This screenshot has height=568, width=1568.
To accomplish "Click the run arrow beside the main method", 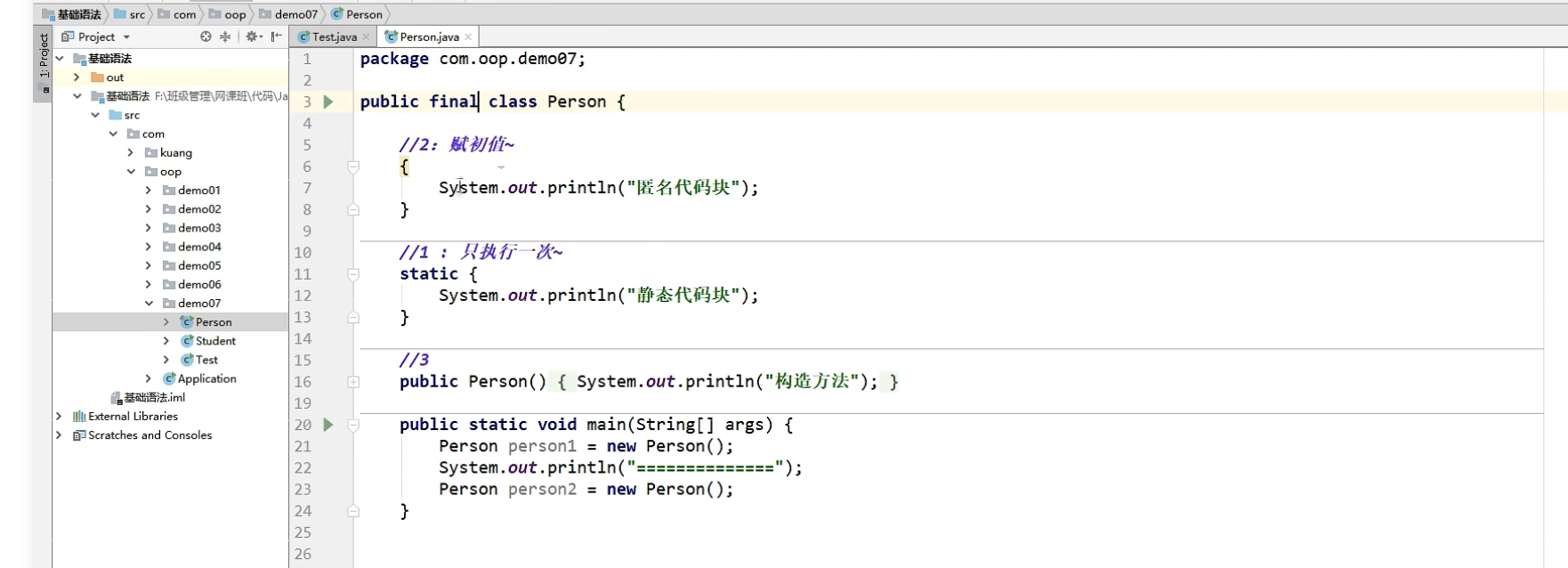I will (328, 425).
